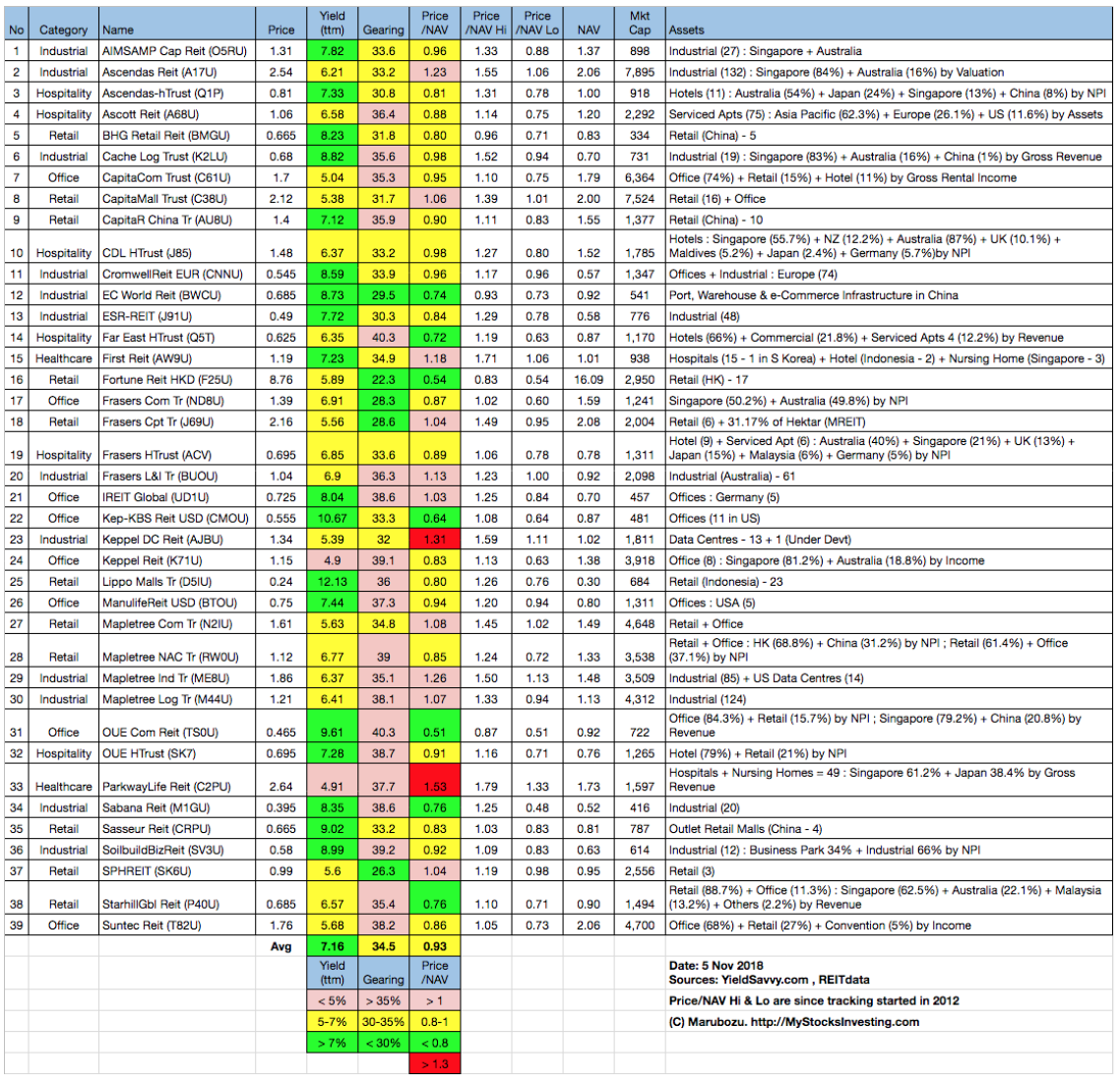Click EC World Reit (BWCU) cell
This screenshot has height=1087, width=1120.
177,295
